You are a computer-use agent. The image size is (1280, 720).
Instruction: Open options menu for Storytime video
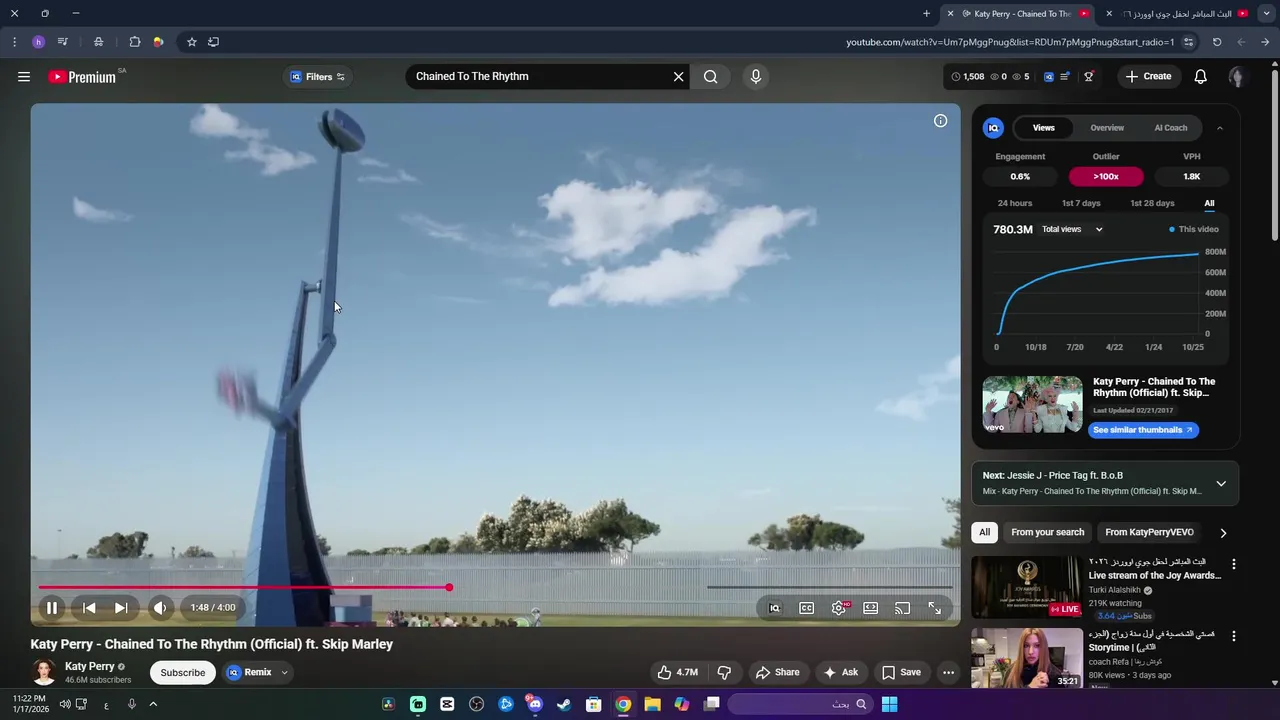point(1233,636)
